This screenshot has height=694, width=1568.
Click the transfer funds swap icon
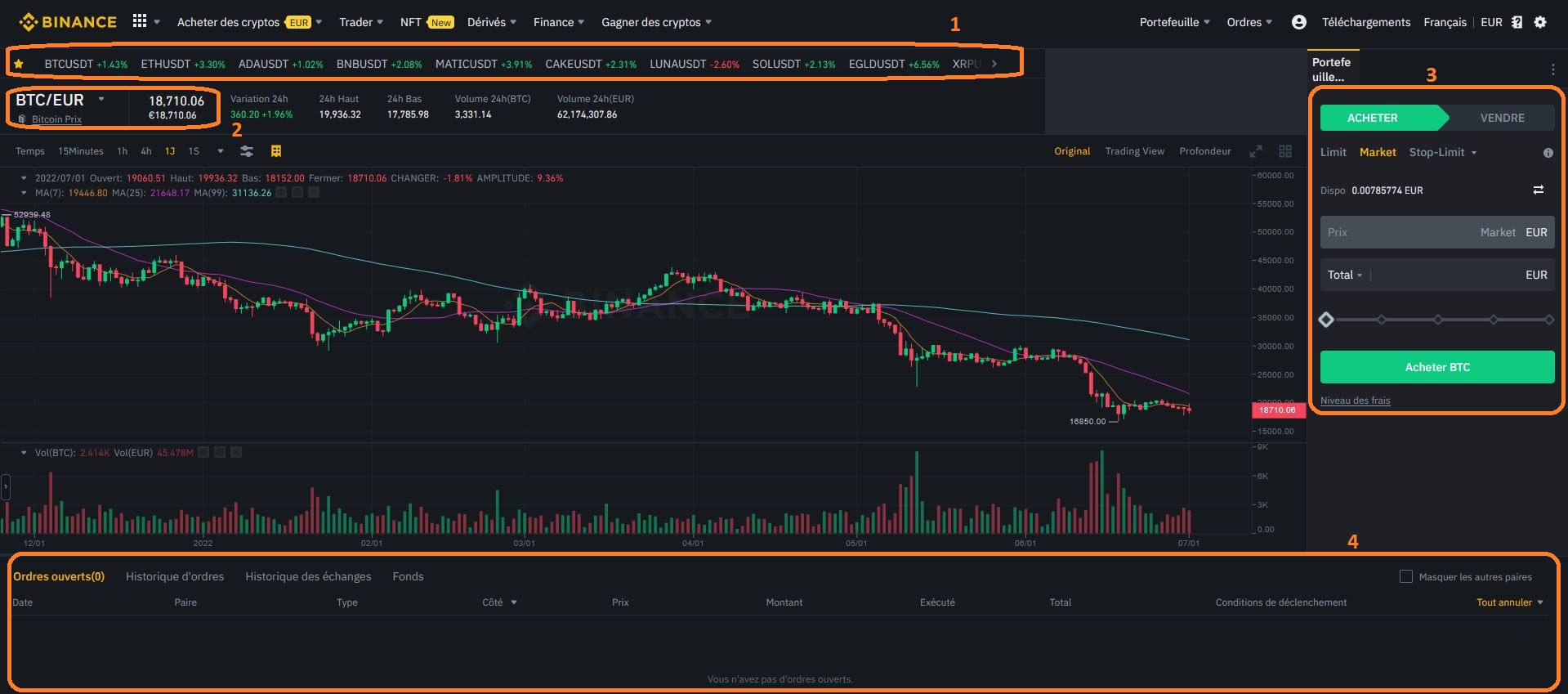[1539, 190]
